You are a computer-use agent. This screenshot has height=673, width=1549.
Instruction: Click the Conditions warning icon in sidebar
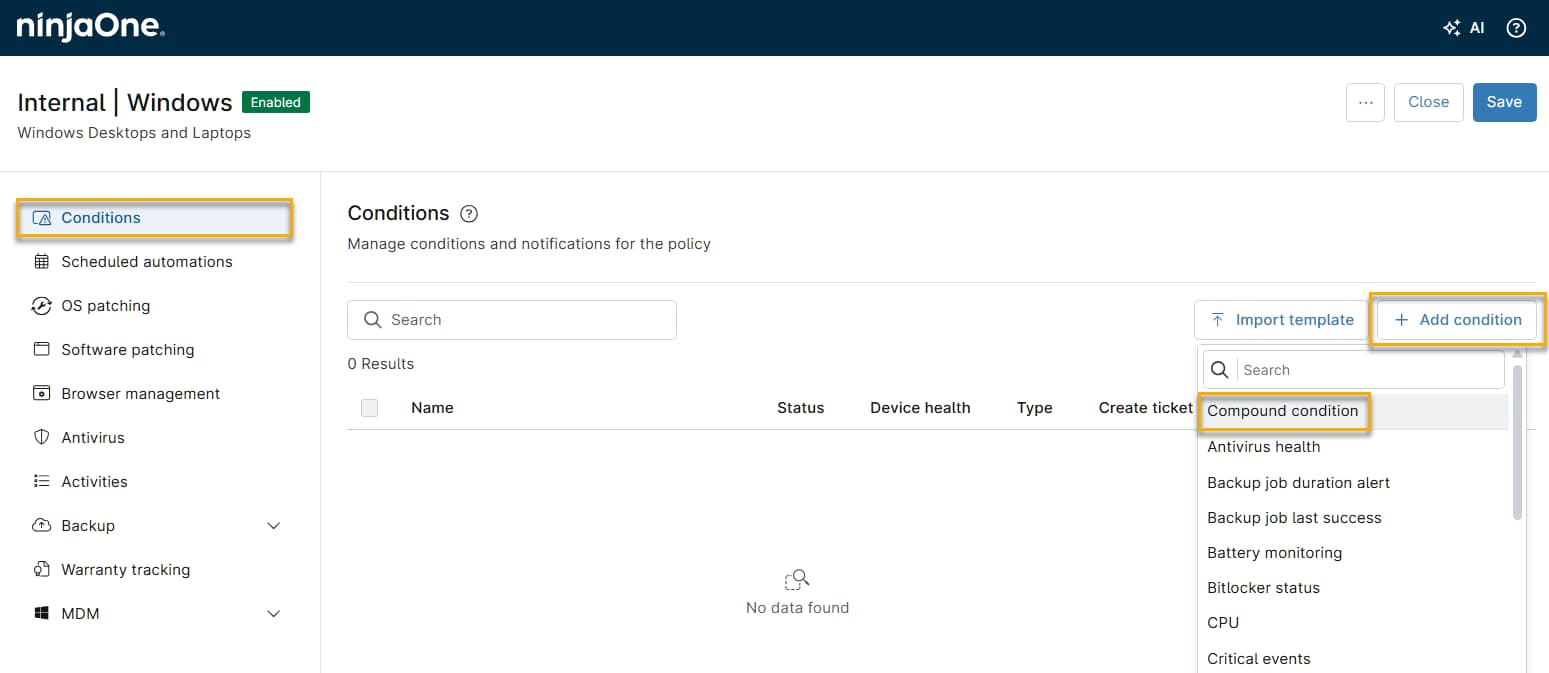coord(42,218)
